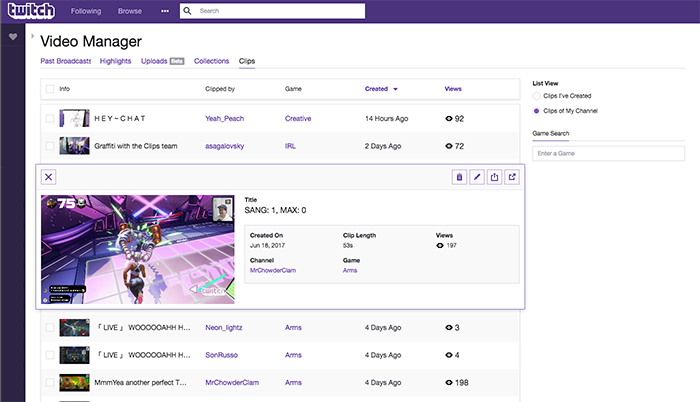The width and height of the screenshot is (700, 402).
Task: Play the SANG: 1, MAX: 0 clip preview
Action: pos(138,249)
